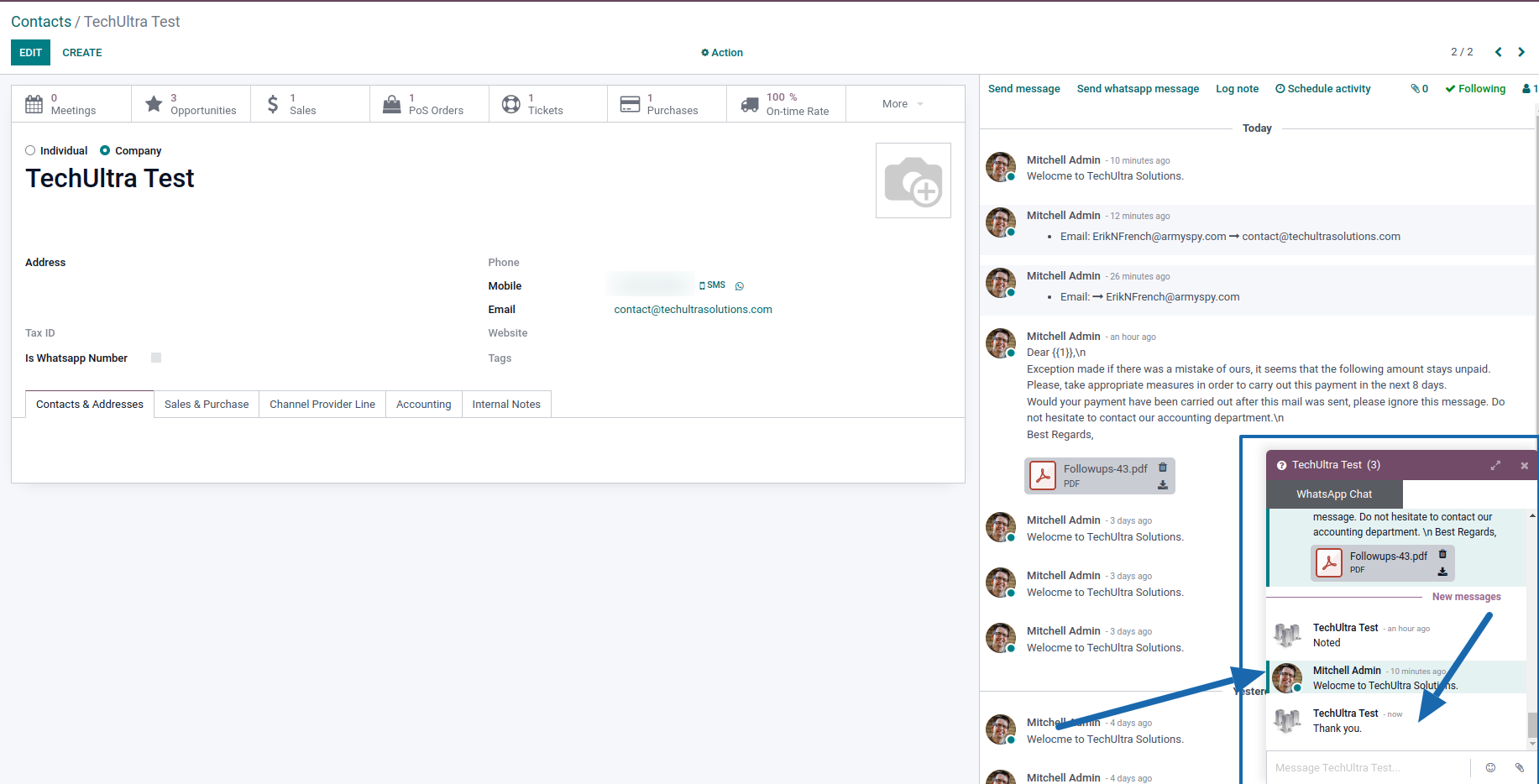Select the Individual radio button

(30, 150)
